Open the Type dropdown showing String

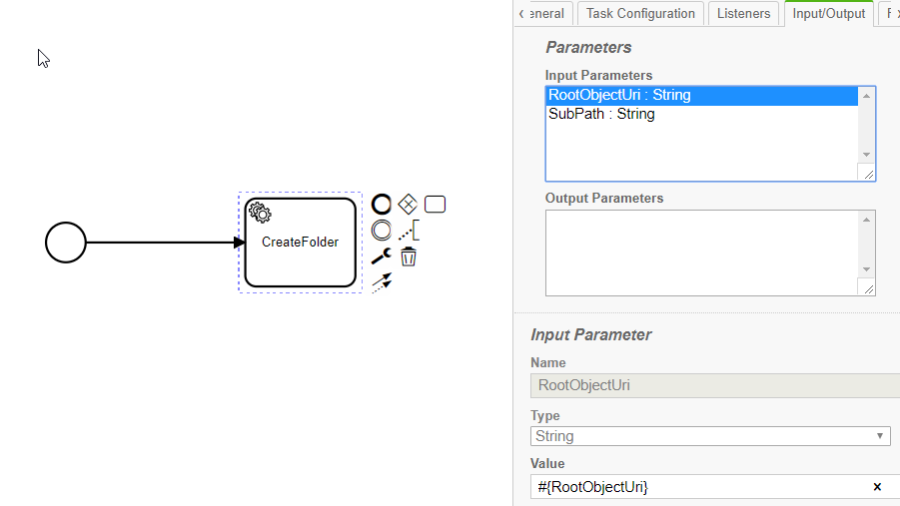(x=710, y=436)
